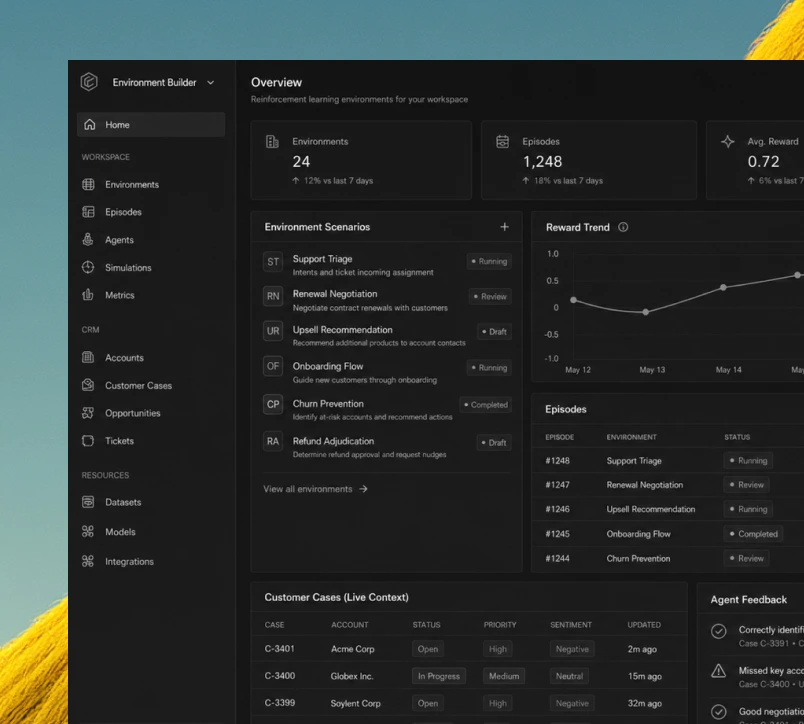Screen dimensions: 804x724
Task: Click the Integrations sidebar icon
Action: [88, 561]
